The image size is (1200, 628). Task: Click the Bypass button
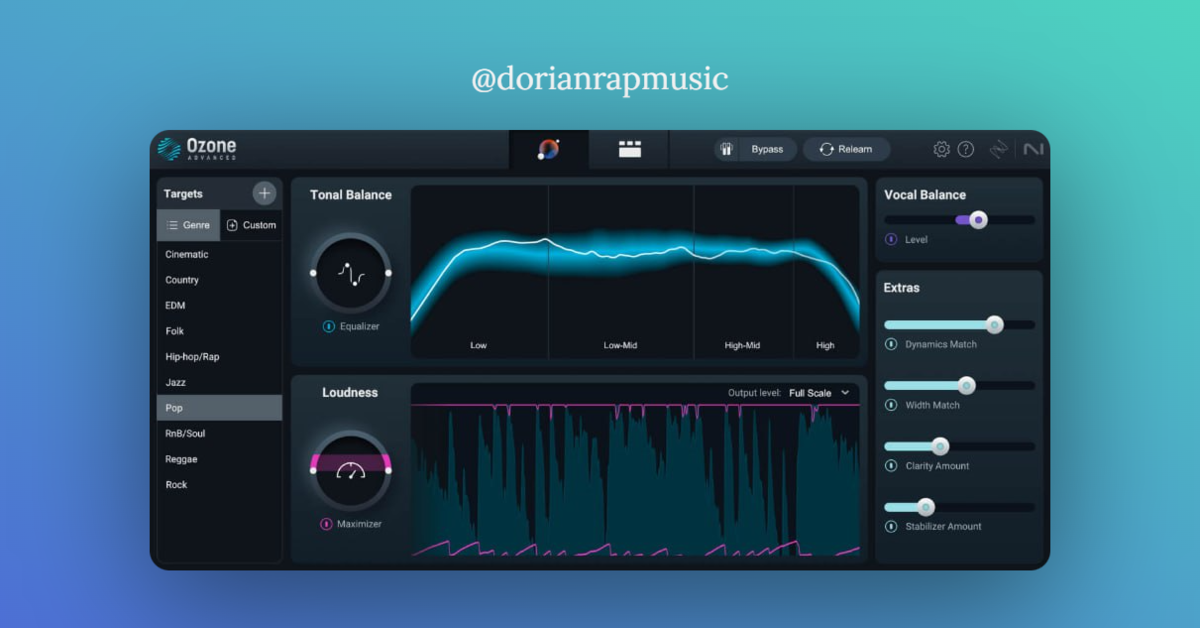click(756, 149)
